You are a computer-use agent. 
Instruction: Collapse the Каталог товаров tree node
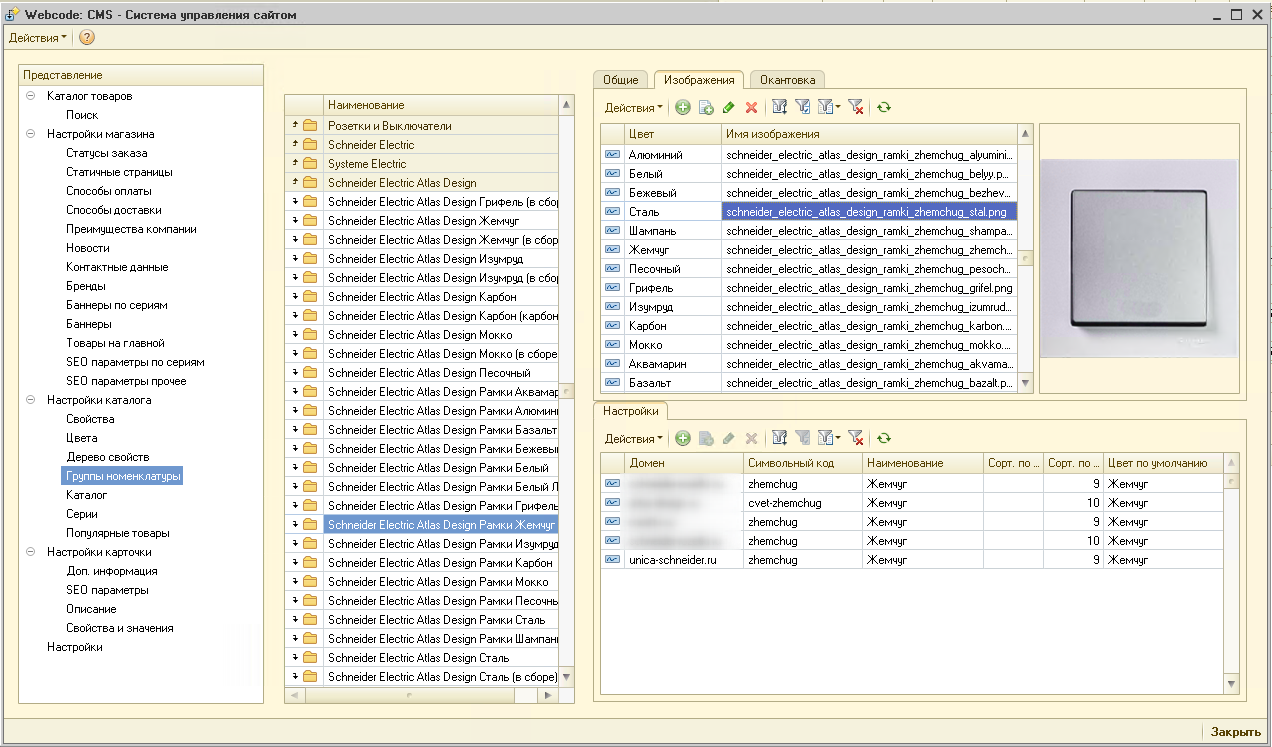[30, 96]
